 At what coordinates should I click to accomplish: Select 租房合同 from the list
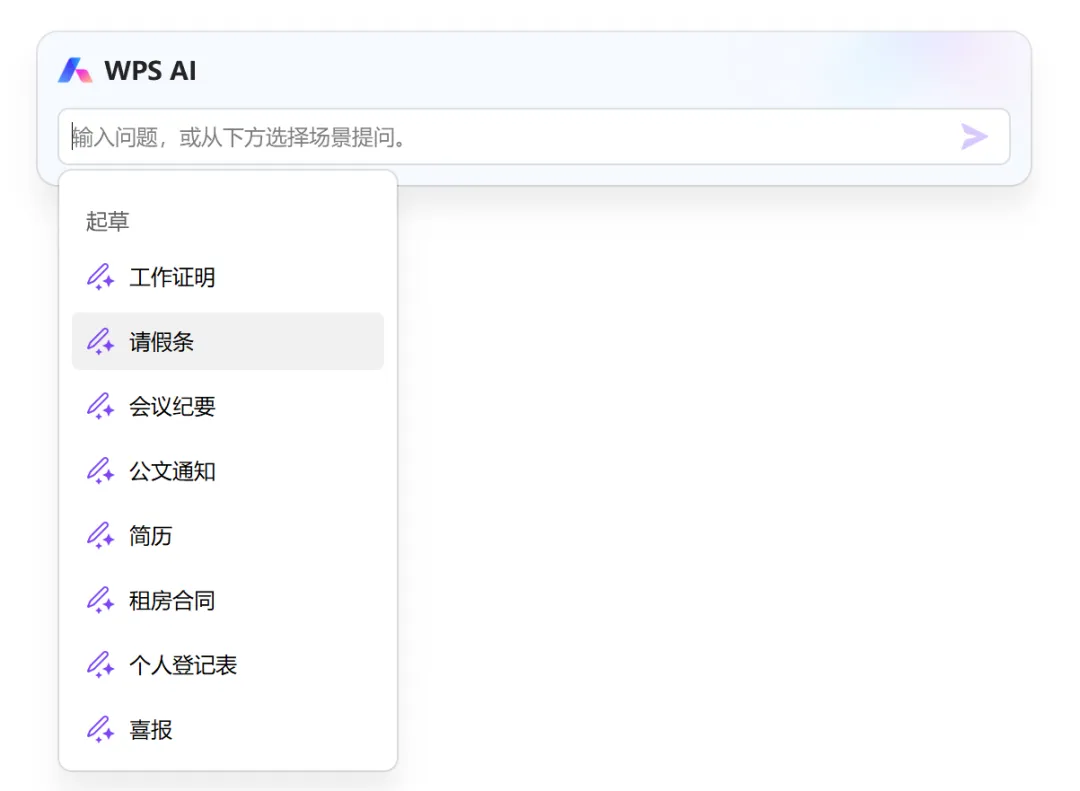click(x=228, y=600)
